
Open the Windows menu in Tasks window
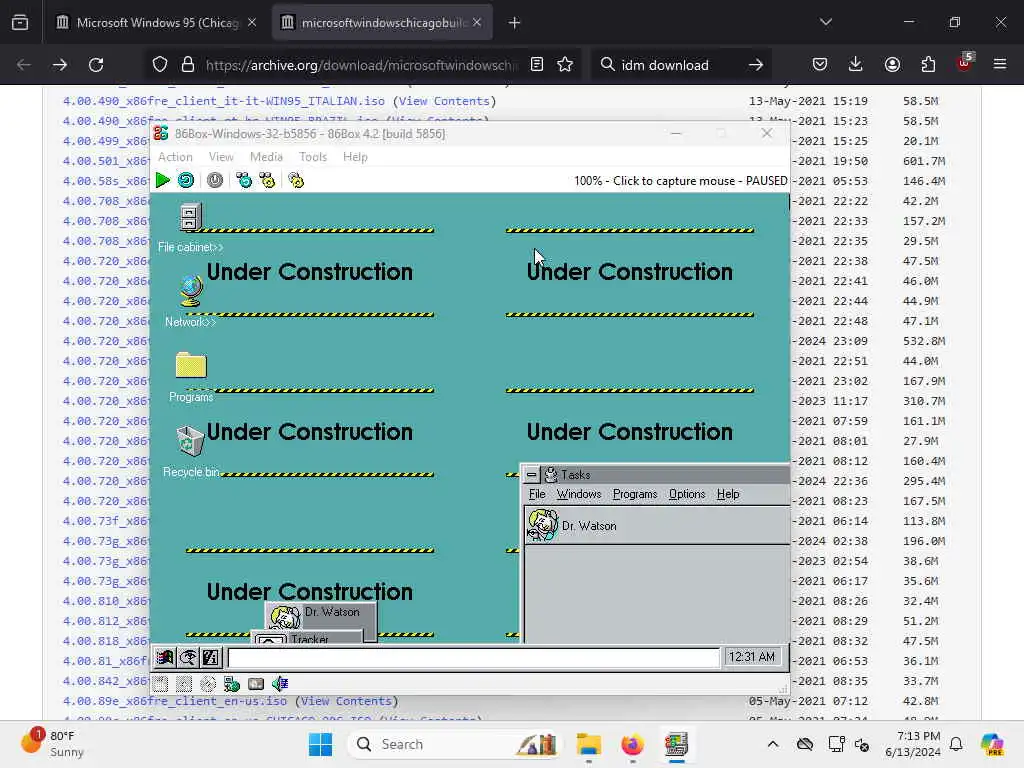coord(579,494)
